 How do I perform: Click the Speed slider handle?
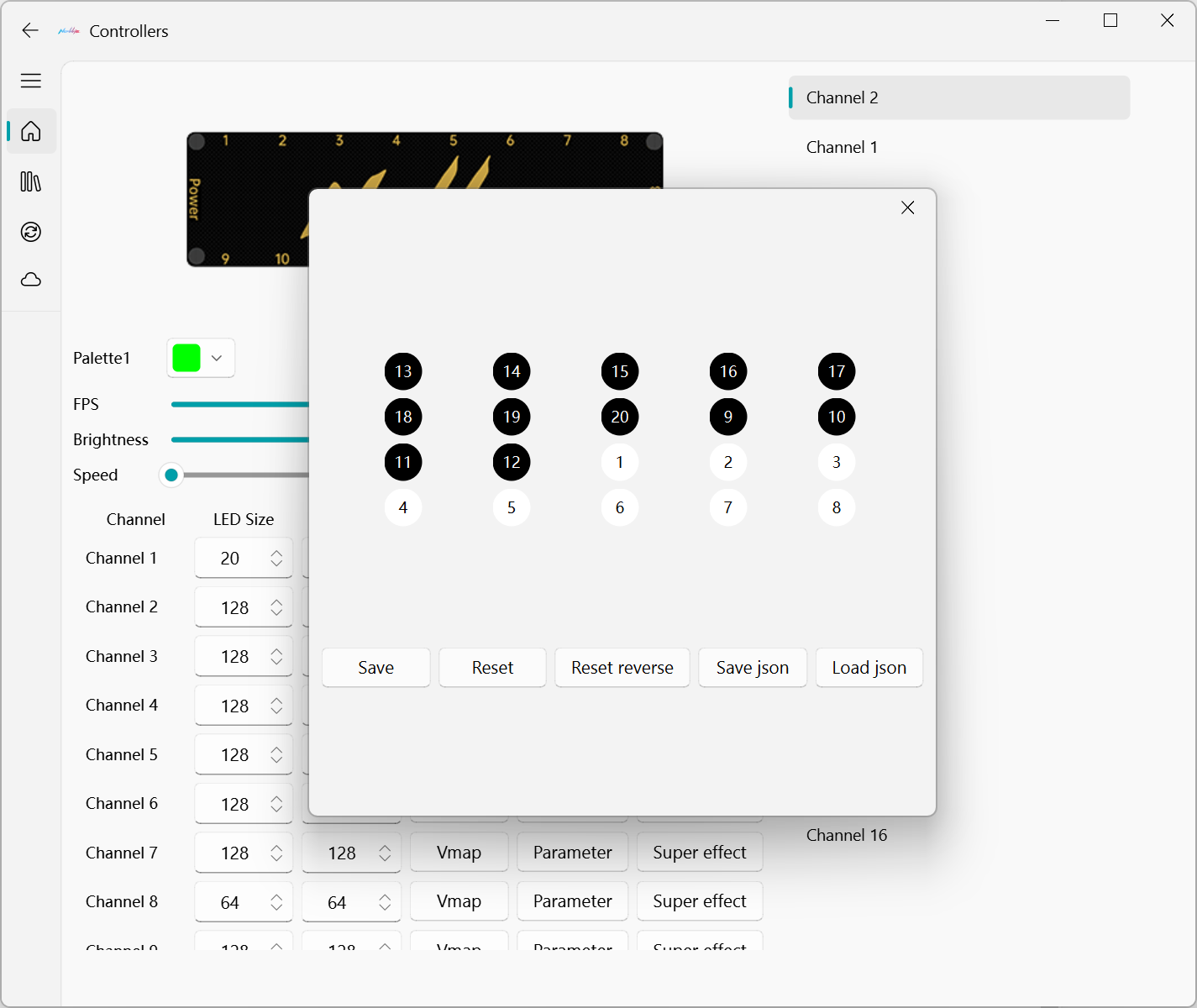(171, 475)
